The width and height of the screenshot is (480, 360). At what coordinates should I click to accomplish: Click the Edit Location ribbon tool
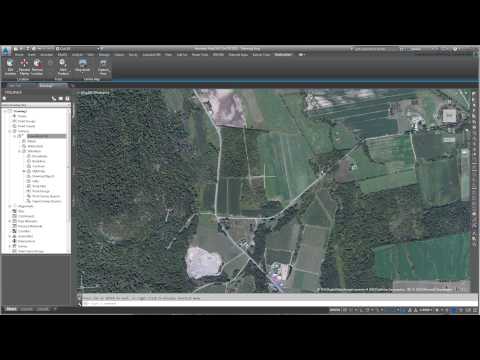[x=10, y=67]
